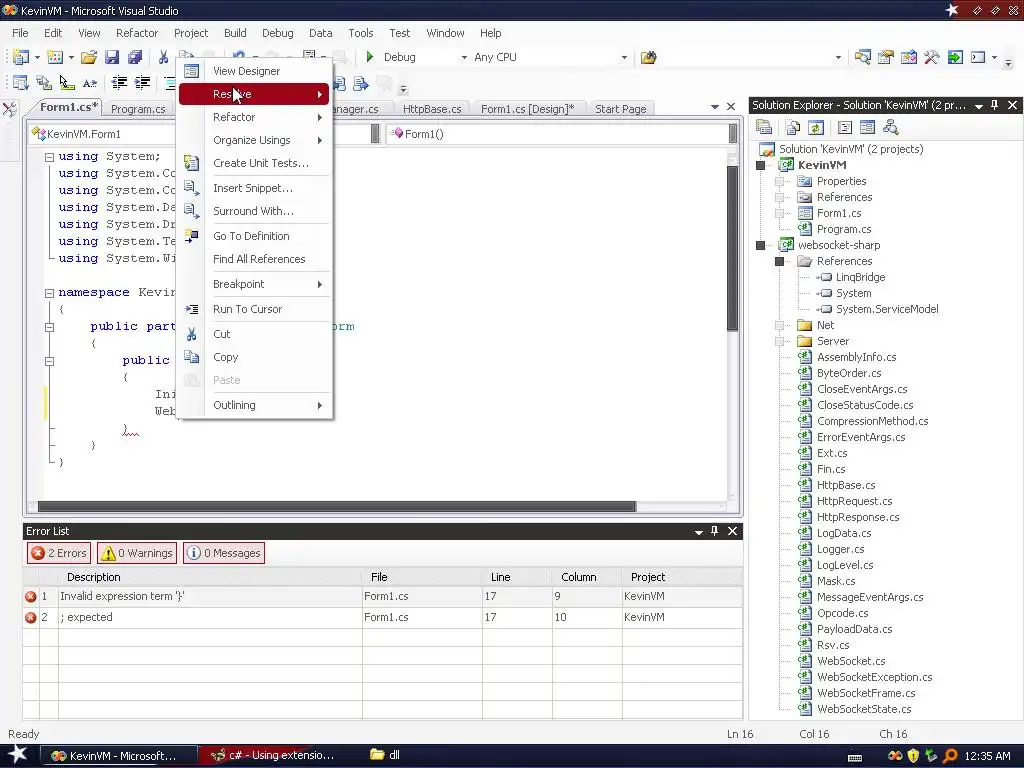The width and height of the screenshot is (1024, 768).
Task: Open the Toolbox hammer-and-wrench icon
Action: tap(932, 57)
